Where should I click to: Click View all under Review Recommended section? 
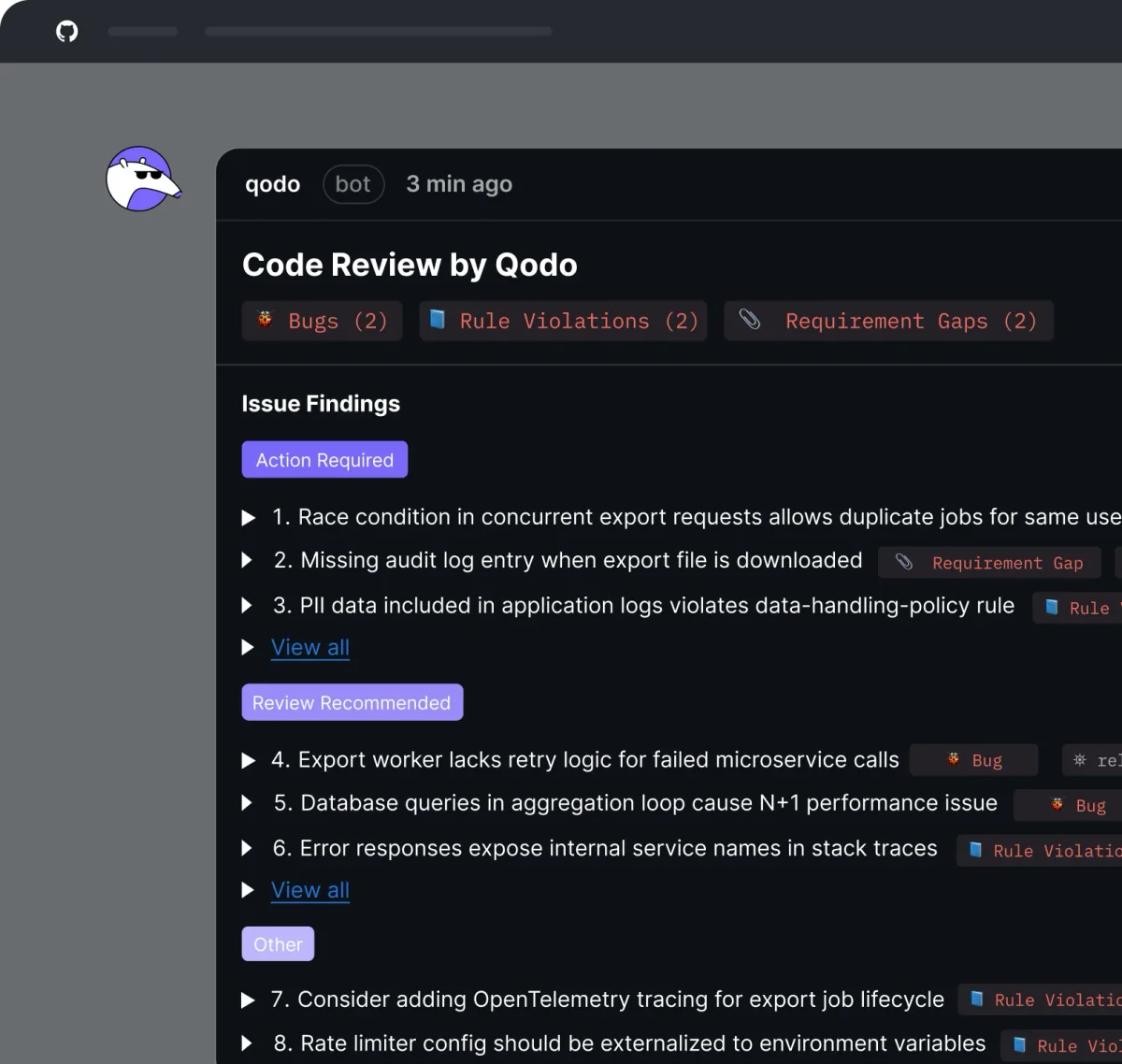point(309,889)
